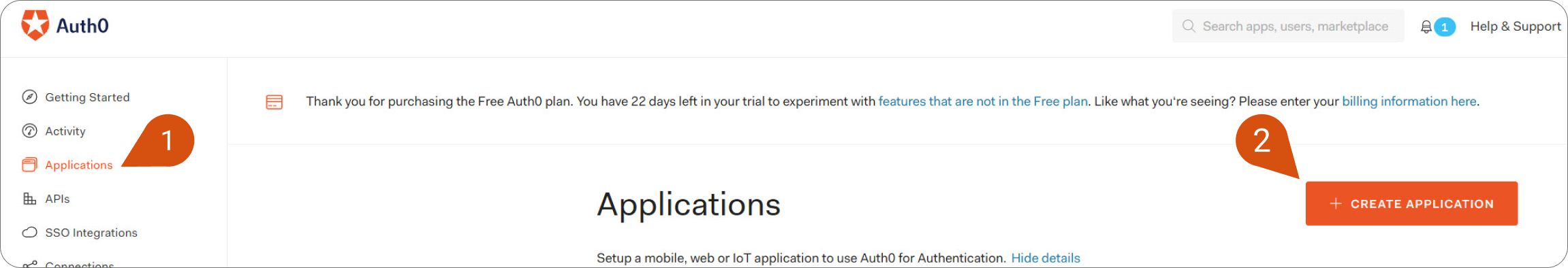Click the billing card icon in banner

point(274,102)
